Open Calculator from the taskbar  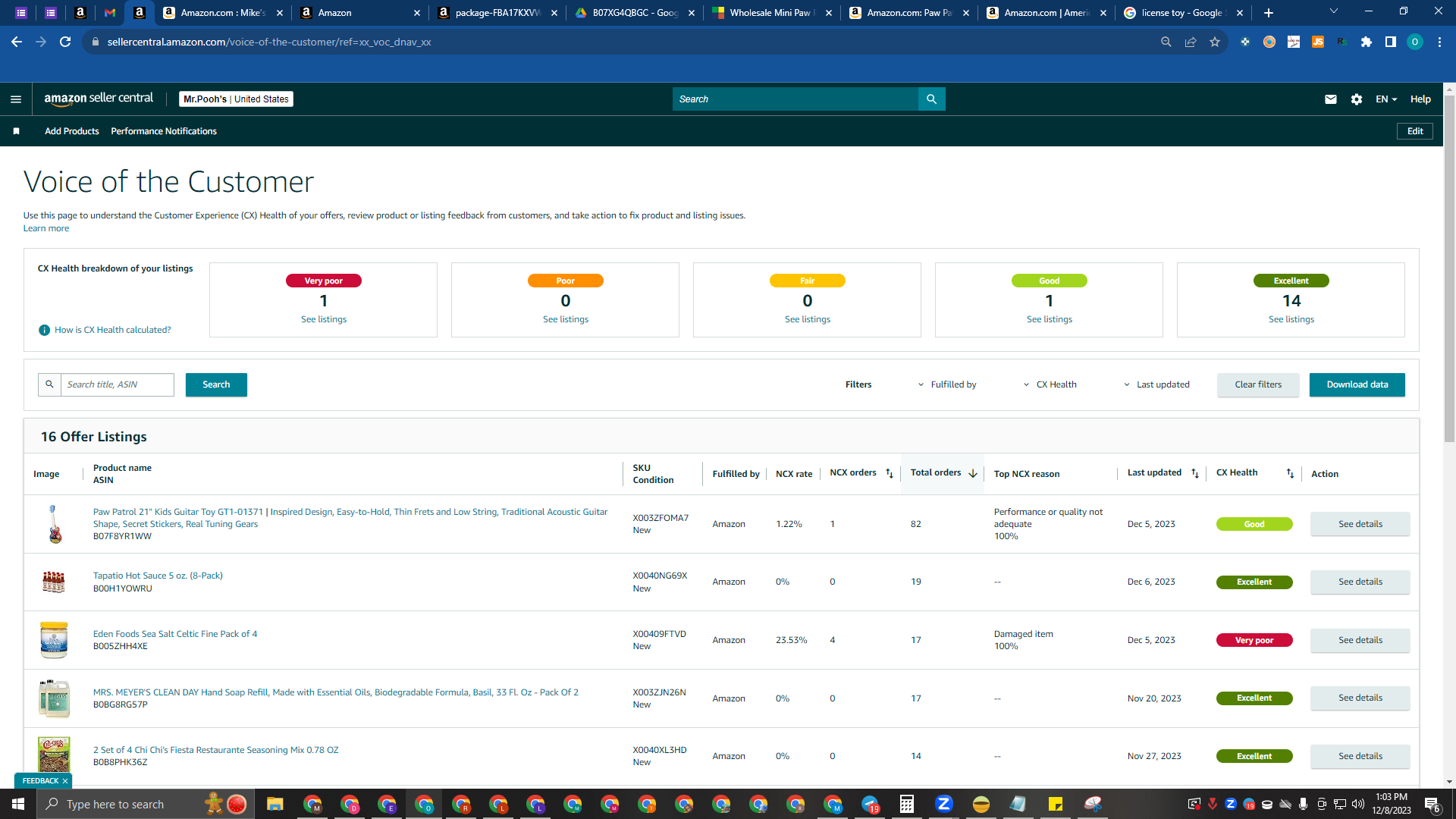point(907,804)
